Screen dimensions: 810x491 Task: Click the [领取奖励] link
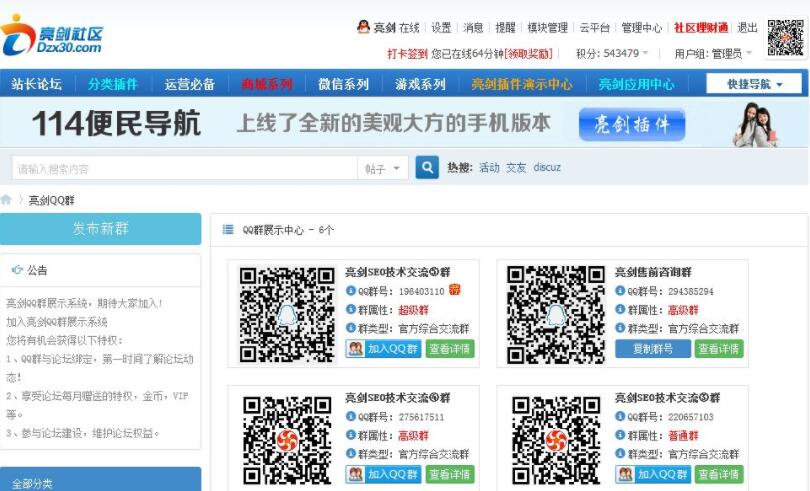pos(528,53)
